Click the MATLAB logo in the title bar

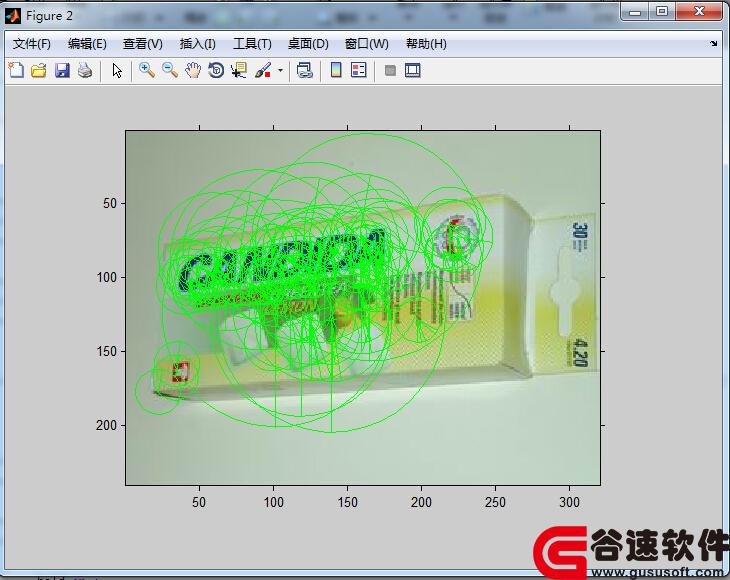tap(13, 16)
